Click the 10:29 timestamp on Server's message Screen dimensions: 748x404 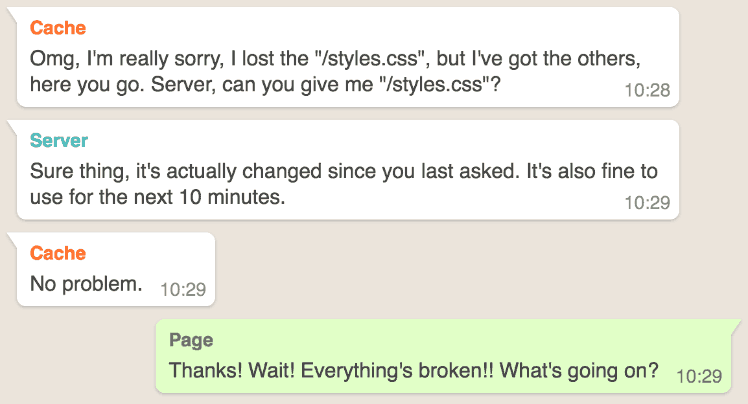[x=647, y=203]
